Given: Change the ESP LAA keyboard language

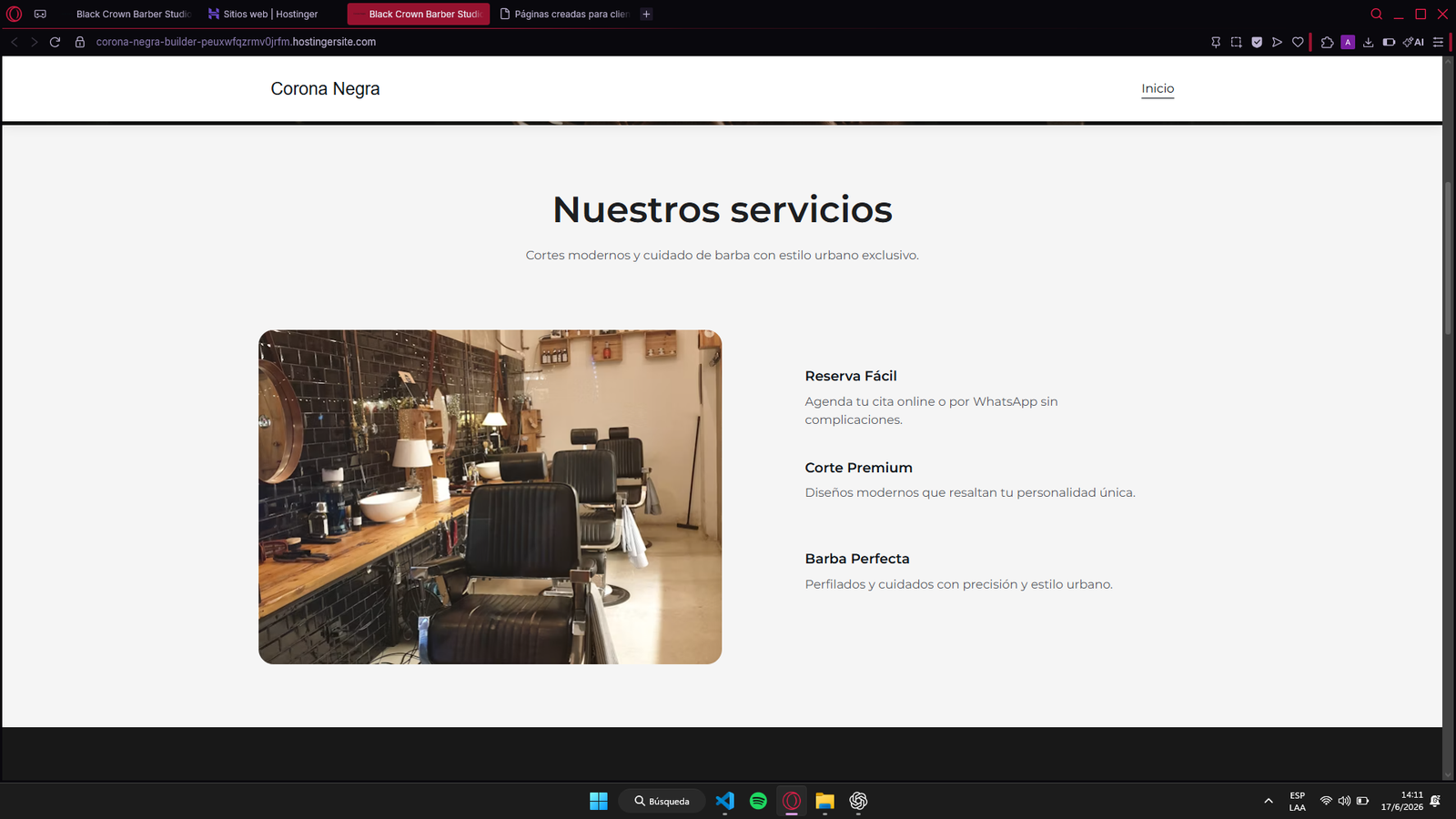Looking at the screenshot, I should [x=1297, y=801].
